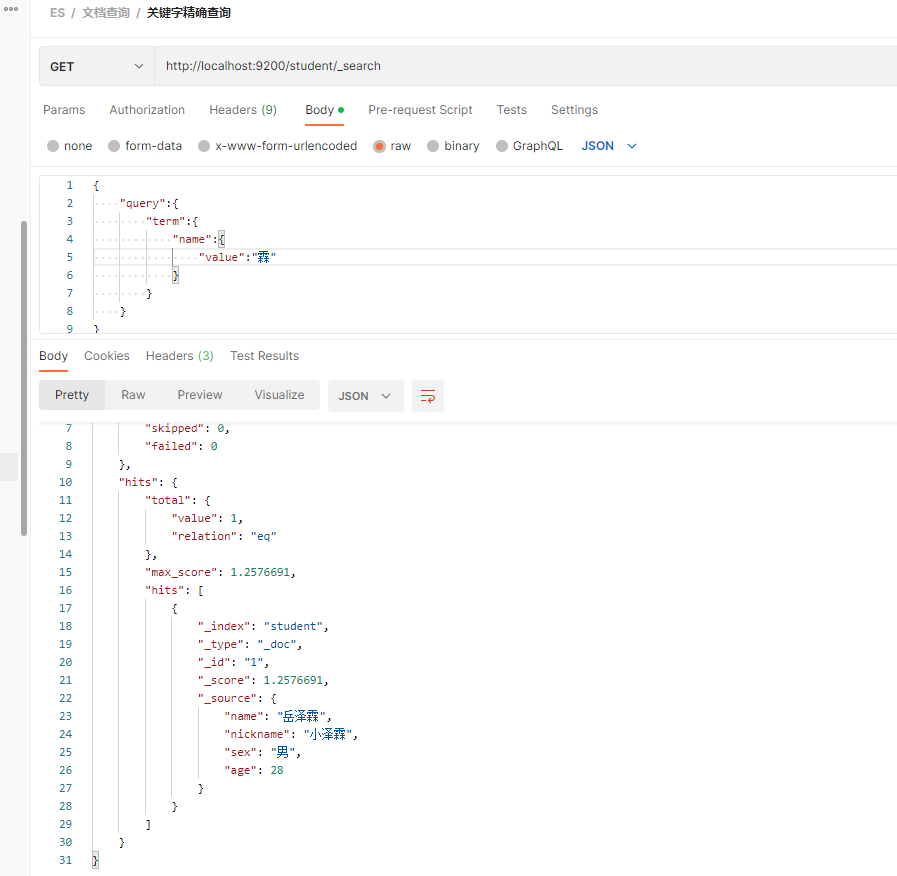Select the response Body tab
Image resolution: width=897 pixels, height=876 pixels.
pyautogui.click(x=54, y=356)
